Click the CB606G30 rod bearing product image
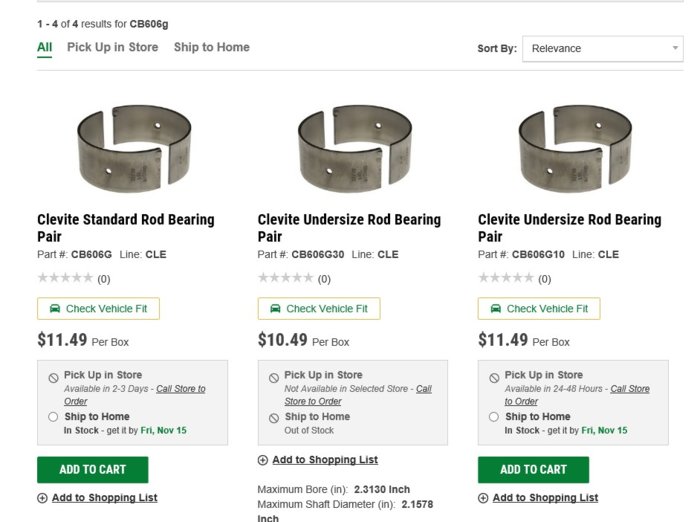The image size is (700, 522). pyautogui.click(x=355, y=149)
